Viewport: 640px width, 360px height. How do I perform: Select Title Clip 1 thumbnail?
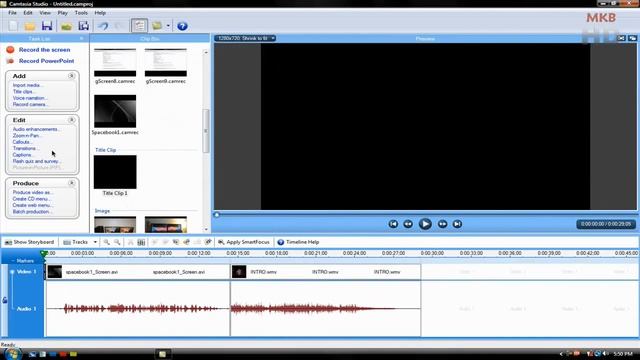tap(115, 171)
